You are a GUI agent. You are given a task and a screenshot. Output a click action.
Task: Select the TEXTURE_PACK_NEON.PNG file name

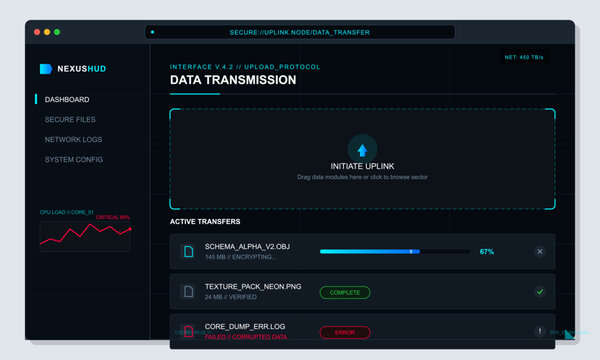point(253,287)
